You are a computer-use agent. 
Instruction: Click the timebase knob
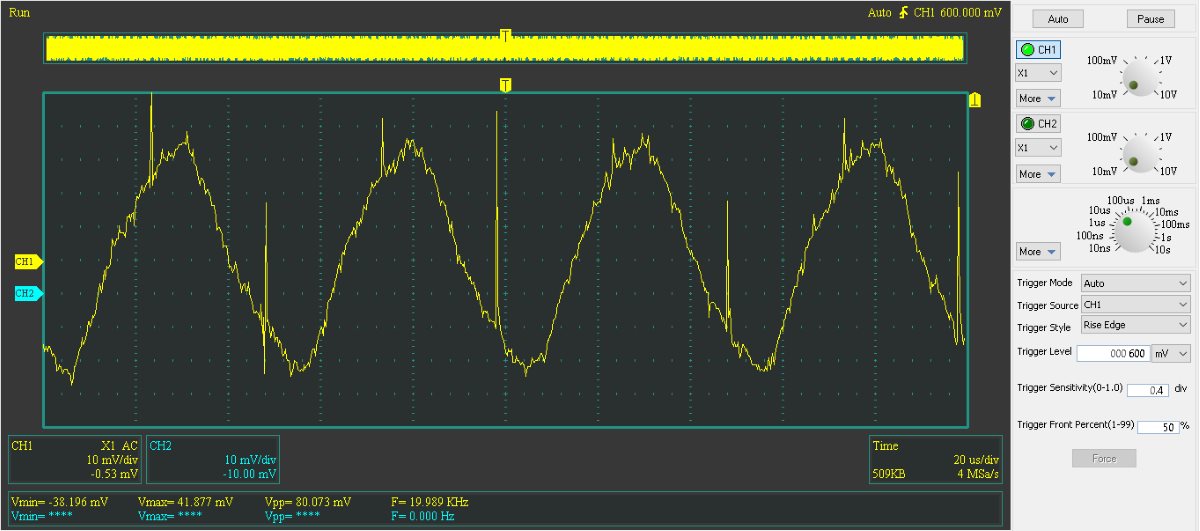tap(1127, 226)
